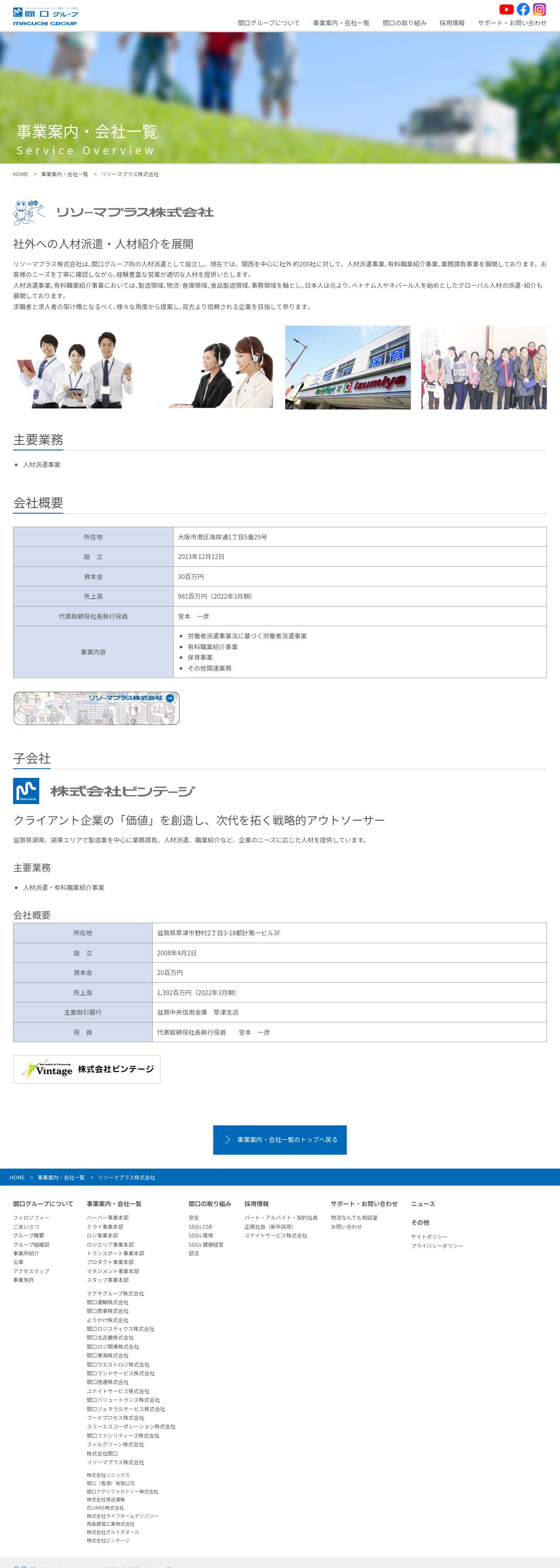Click footer heading 採用情報

pyautogui.click(x=257, y=1204)
